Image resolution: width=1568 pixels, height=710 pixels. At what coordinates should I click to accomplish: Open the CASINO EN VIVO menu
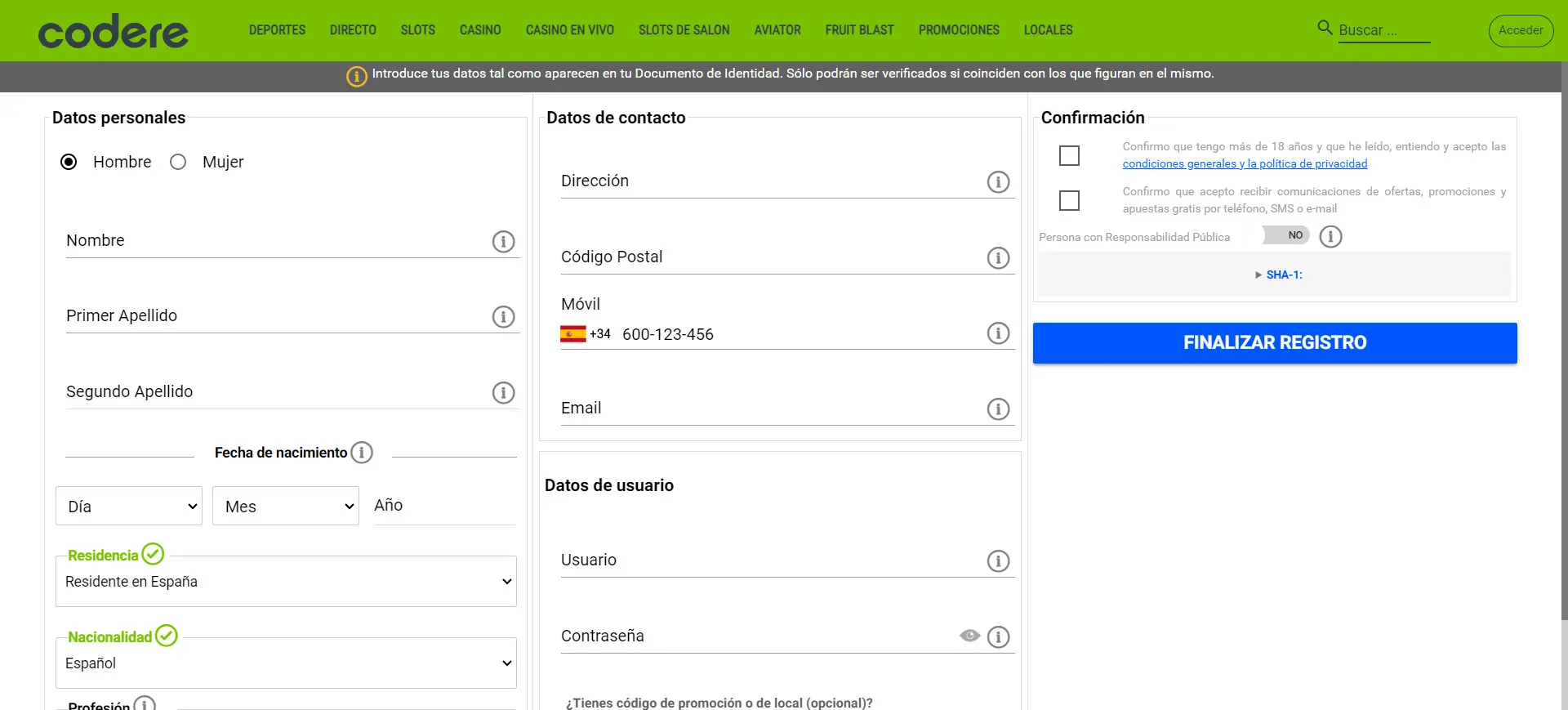569,30
